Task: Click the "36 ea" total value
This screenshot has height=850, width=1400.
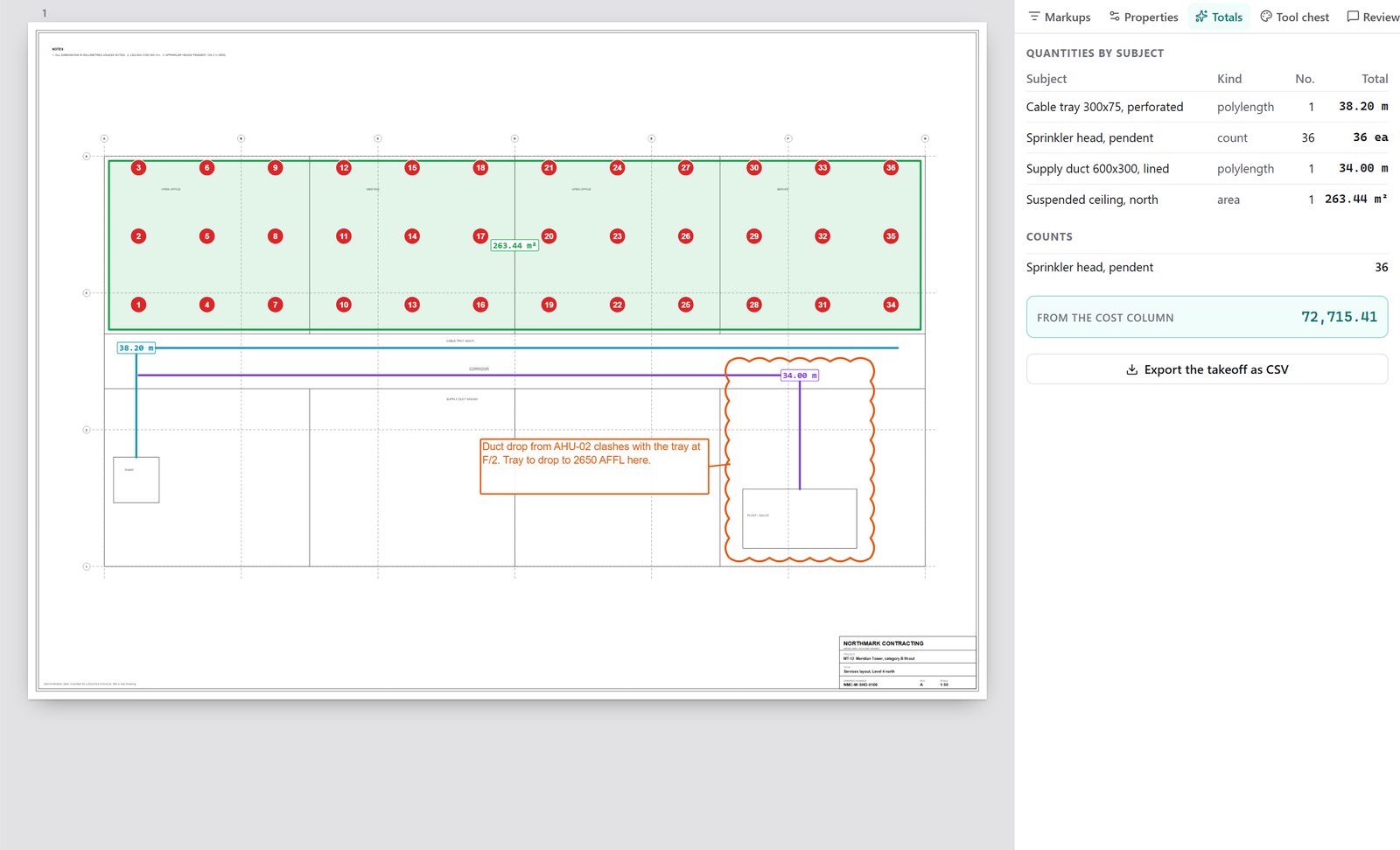Action: [1370, 137]
